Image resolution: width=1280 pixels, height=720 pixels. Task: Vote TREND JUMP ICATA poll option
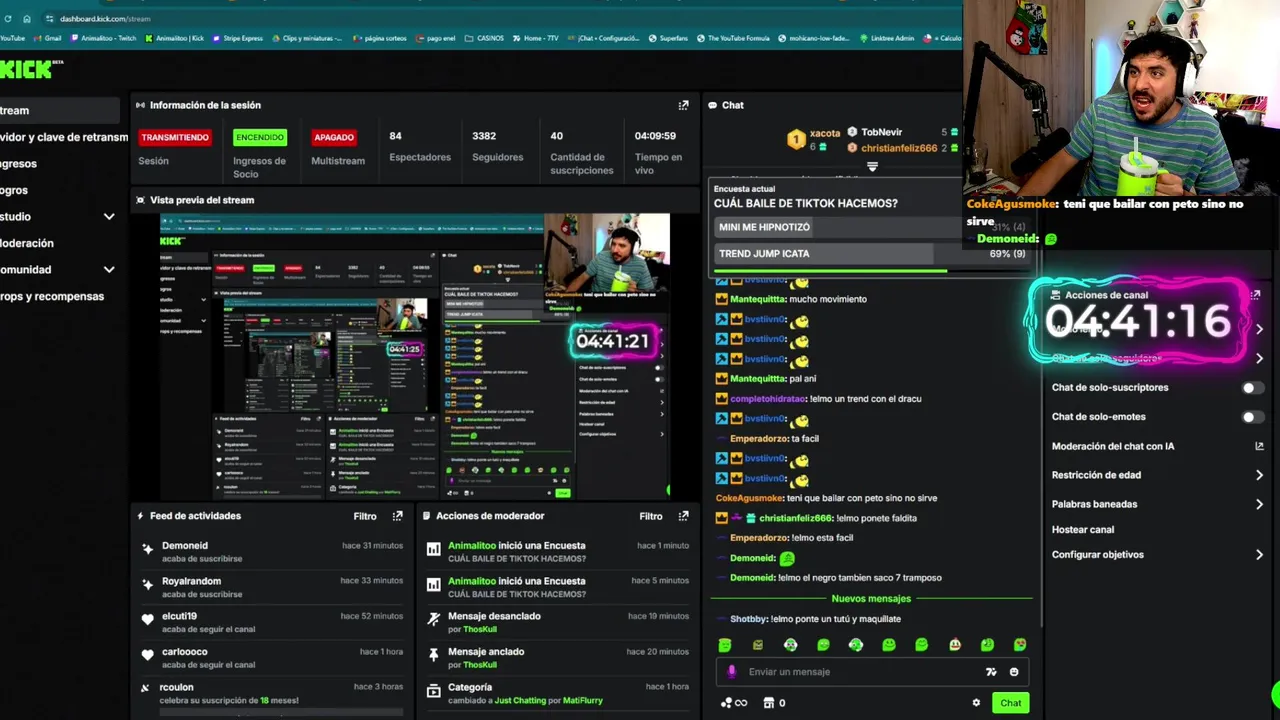[x=871, y=254]
